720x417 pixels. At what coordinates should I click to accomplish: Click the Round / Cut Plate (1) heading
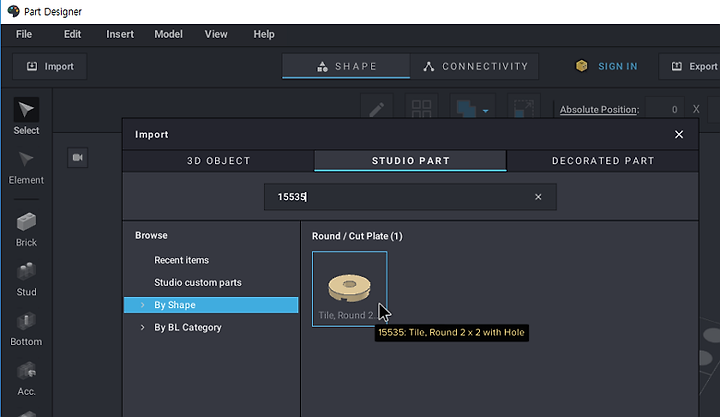pyautogui.click(x=357, y=236)
